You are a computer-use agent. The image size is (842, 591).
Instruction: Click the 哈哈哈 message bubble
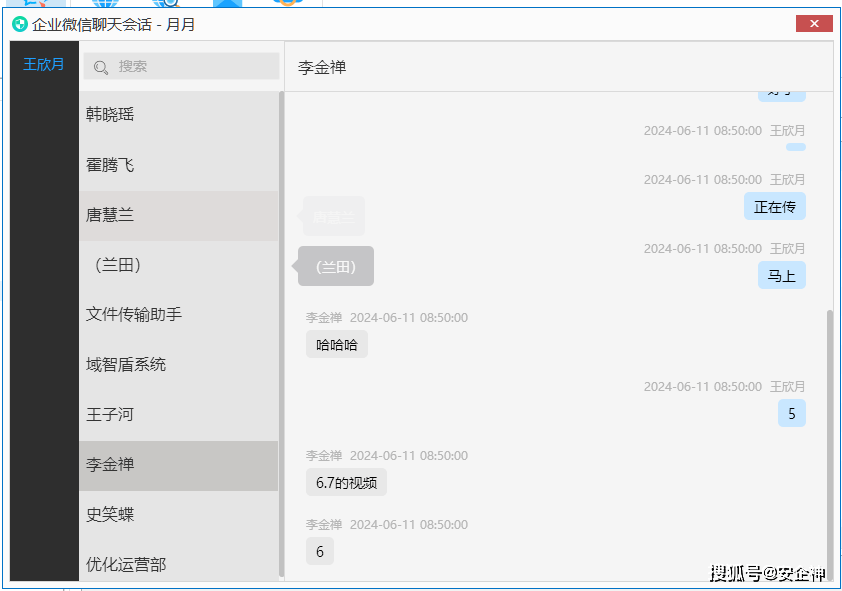(x=337, y=345)
